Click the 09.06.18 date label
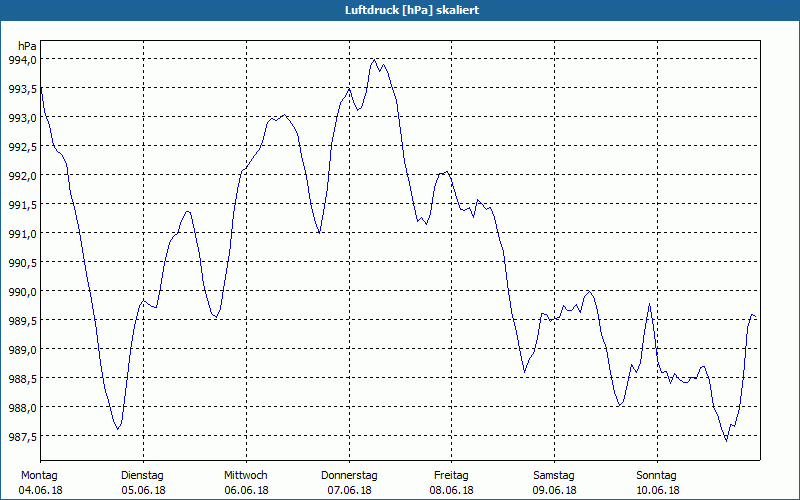This screenshot has width=800, height=500. (555, 490)
